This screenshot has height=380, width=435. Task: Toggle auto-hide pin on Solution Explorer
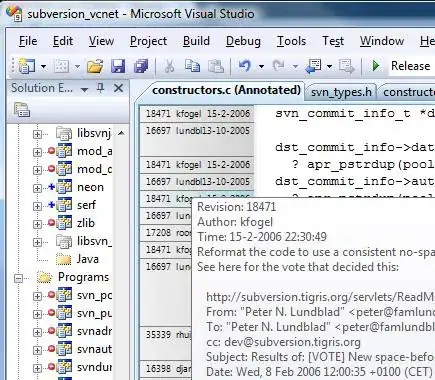[x=100, y=88]
